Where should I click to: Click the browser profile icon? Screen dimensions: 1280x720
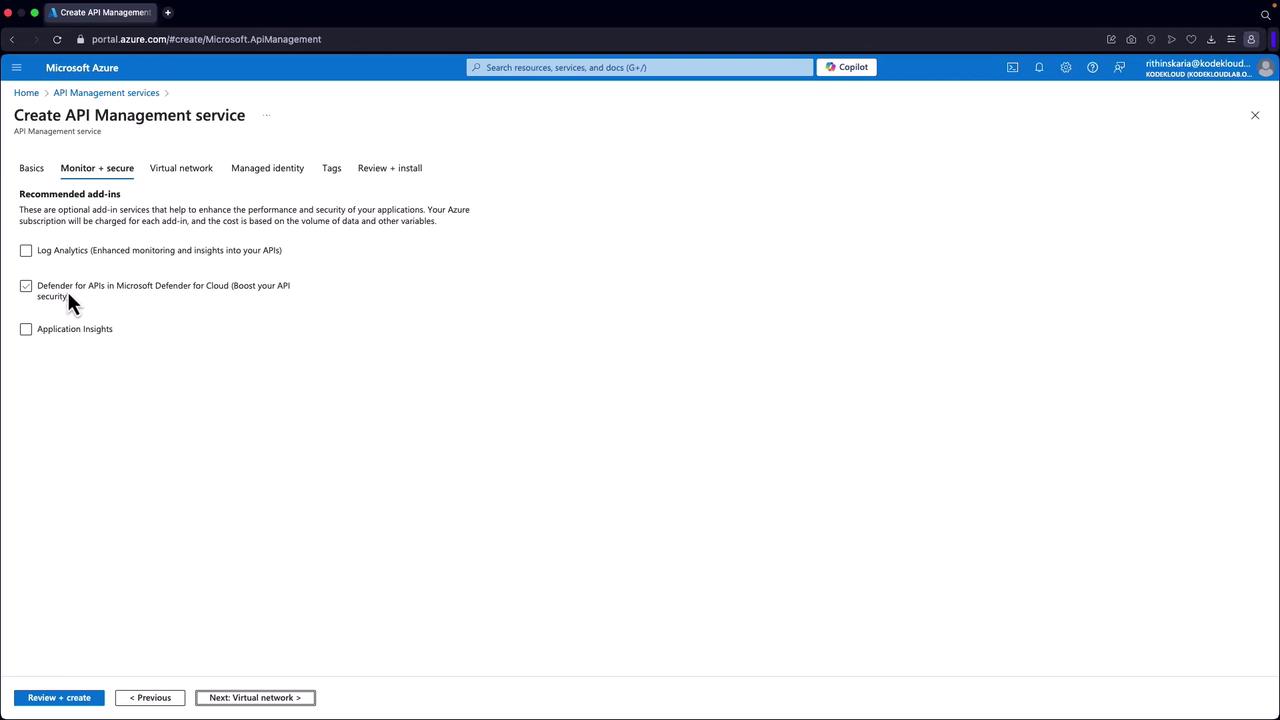pyautogui.click(x=1251, y=39)
